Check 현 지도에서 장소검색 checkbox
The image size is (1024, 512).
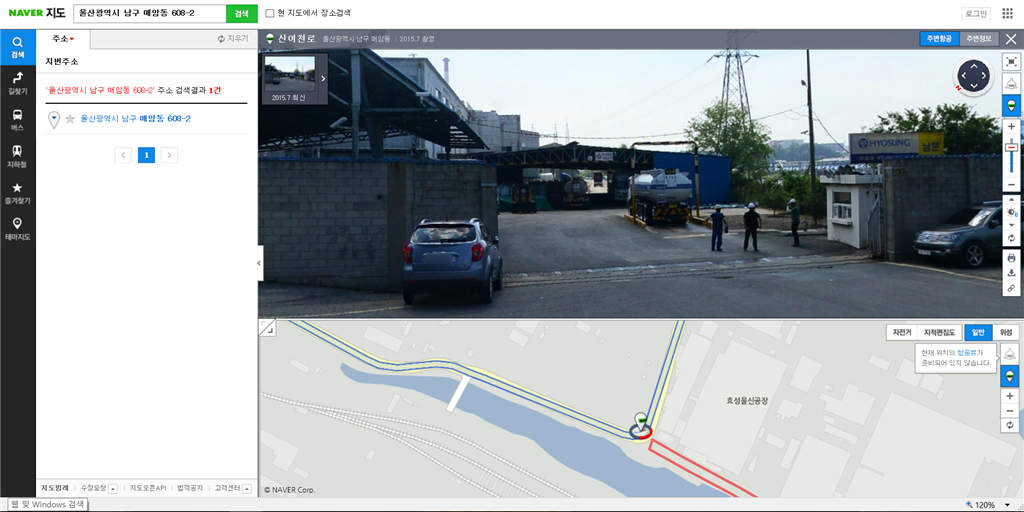(x=270, y=13)
